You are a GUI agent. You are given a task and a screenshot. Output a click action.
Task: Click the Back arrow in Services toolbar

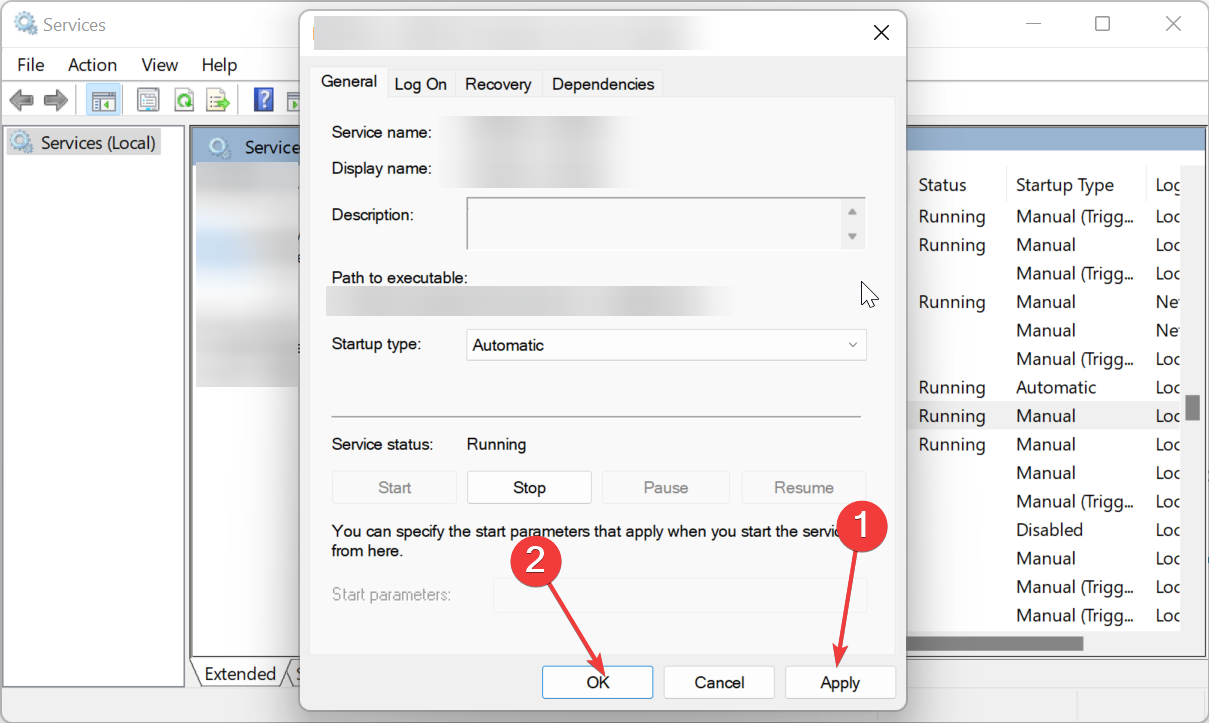[x=22, y=100]
